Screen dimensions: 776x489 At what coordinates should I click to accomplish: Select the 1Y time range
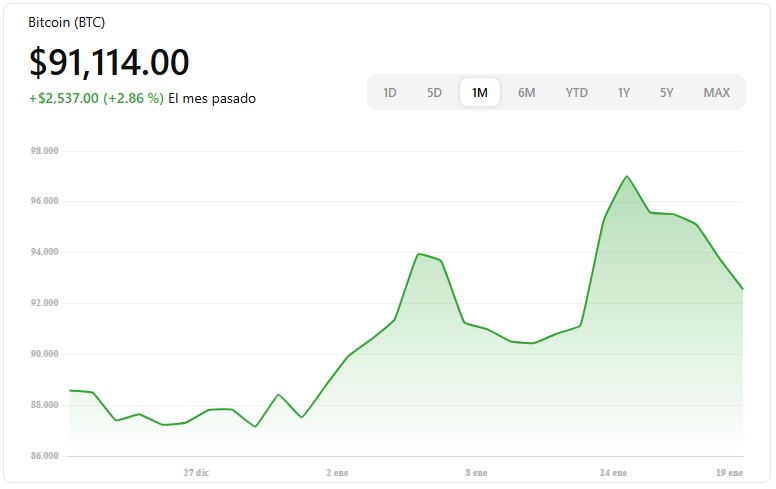[624, 93]
